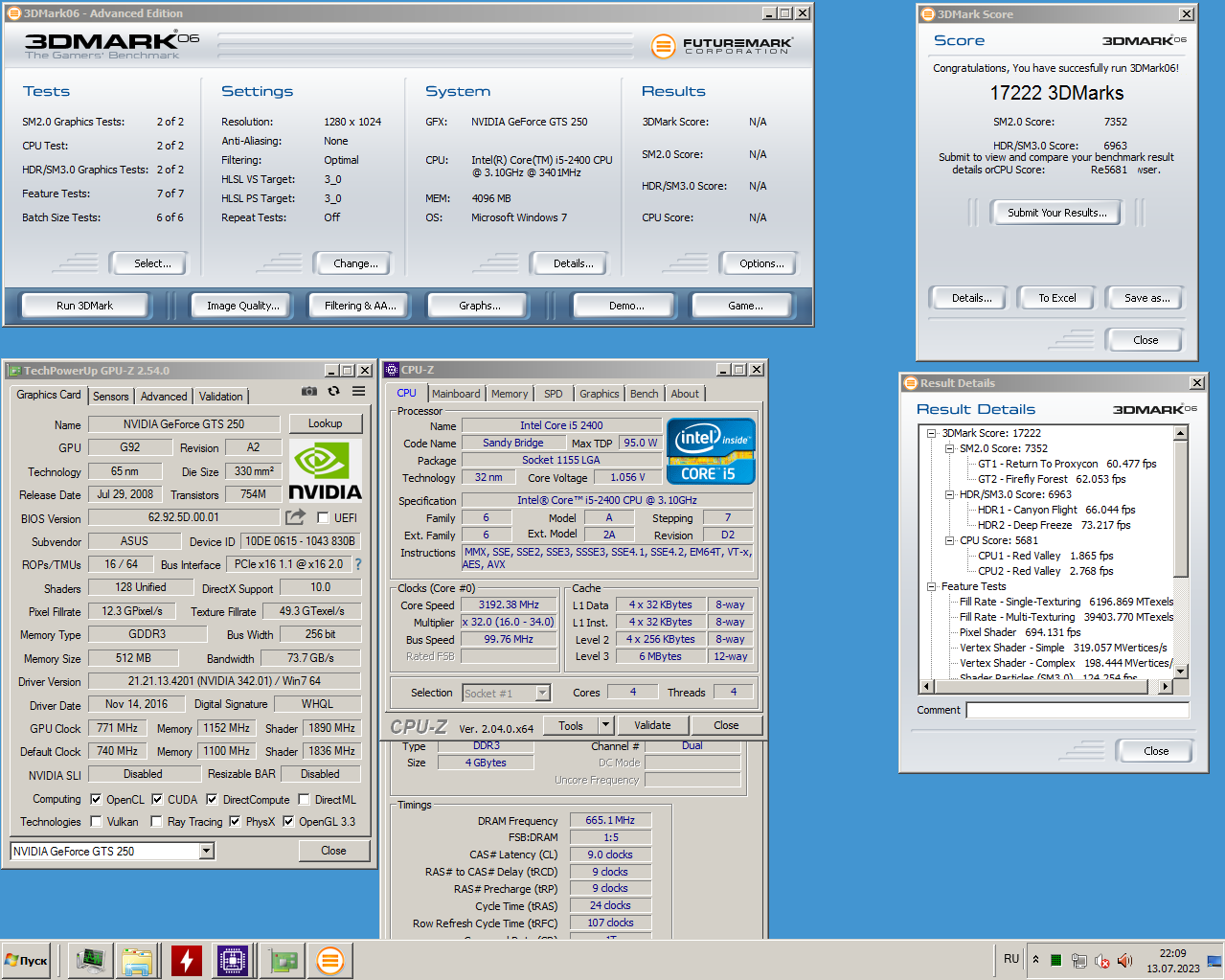Screen dimensions: 1225x980
Task: Click the red lightning bolt taskbar icon
Action: point(186,960)
